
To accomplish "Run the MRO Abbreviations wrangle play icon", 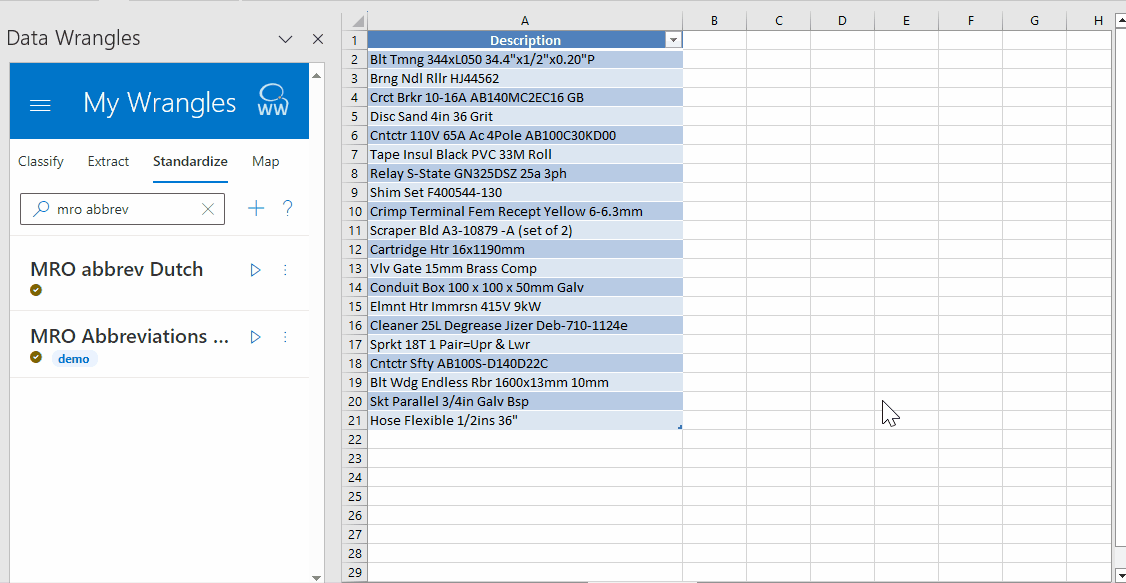I will point(255,337).
